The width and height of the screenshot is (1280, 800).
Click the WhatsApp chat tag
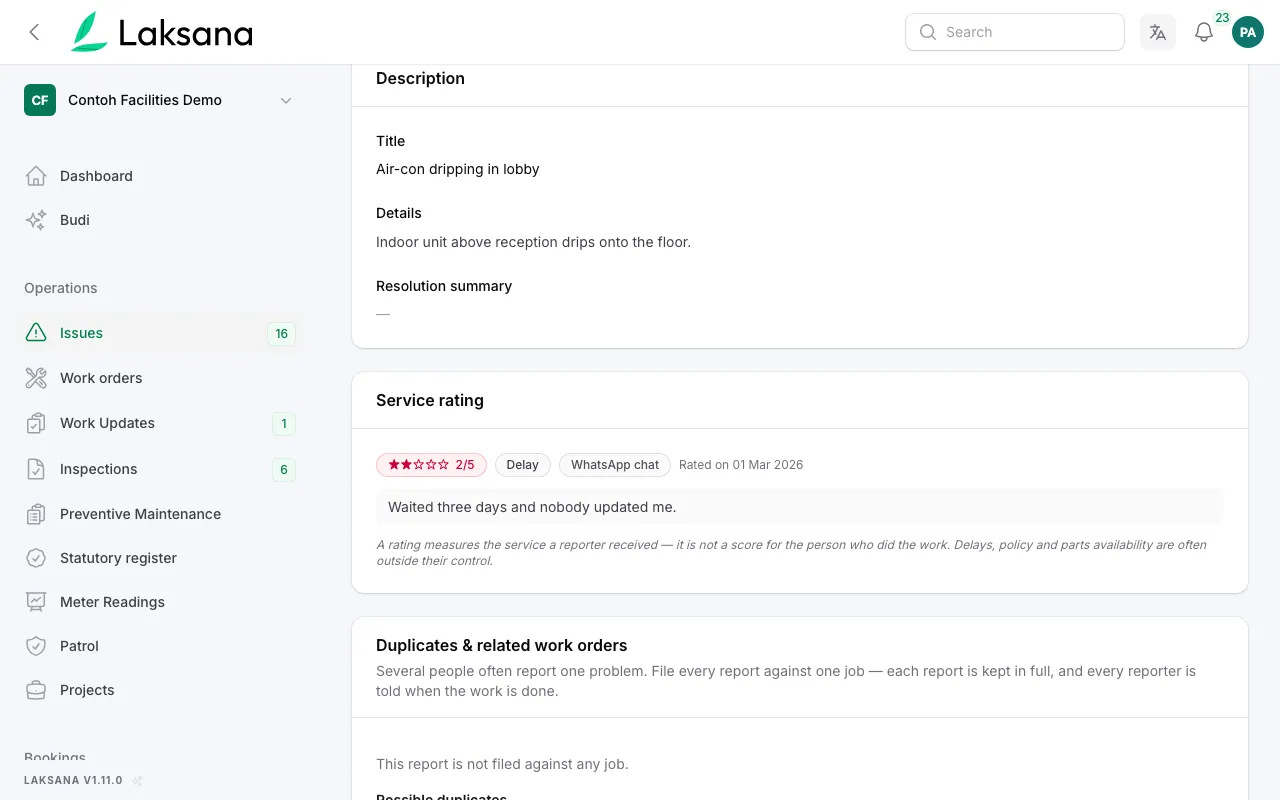click(x=615, y=465)
